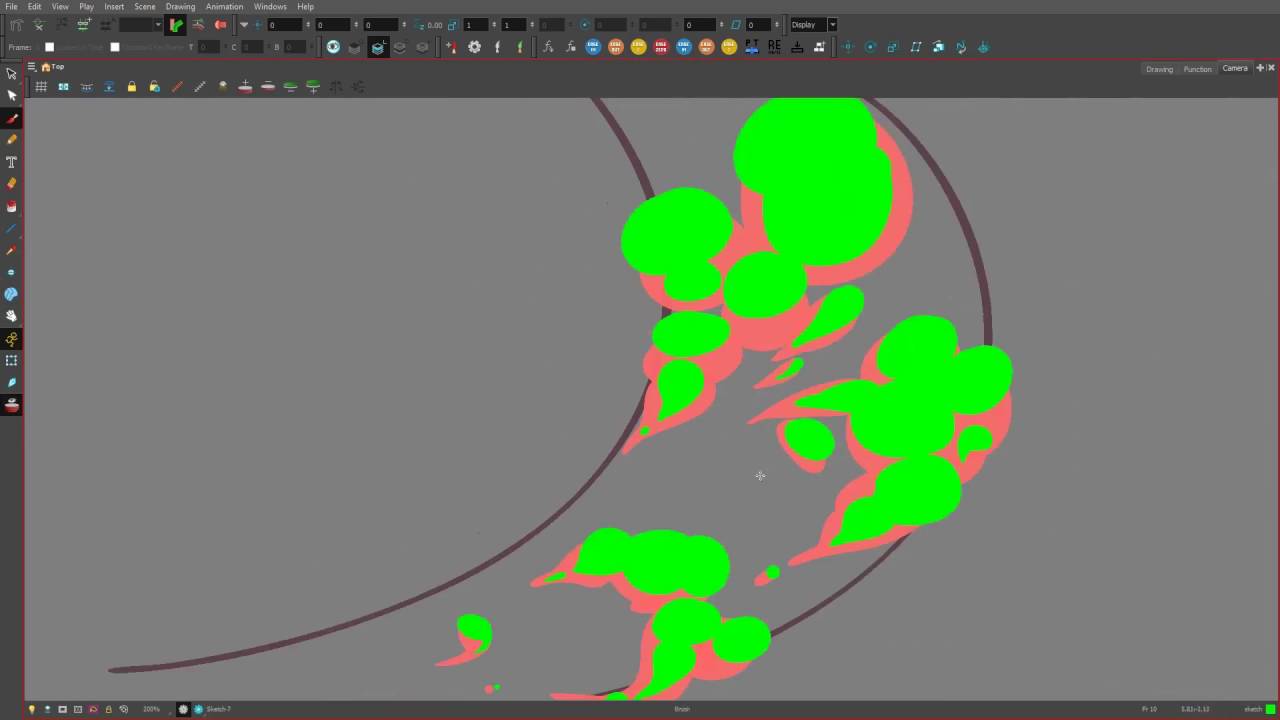Click the green flag script icon
The height and width of the screenshot is (720, 1280).
520,47
